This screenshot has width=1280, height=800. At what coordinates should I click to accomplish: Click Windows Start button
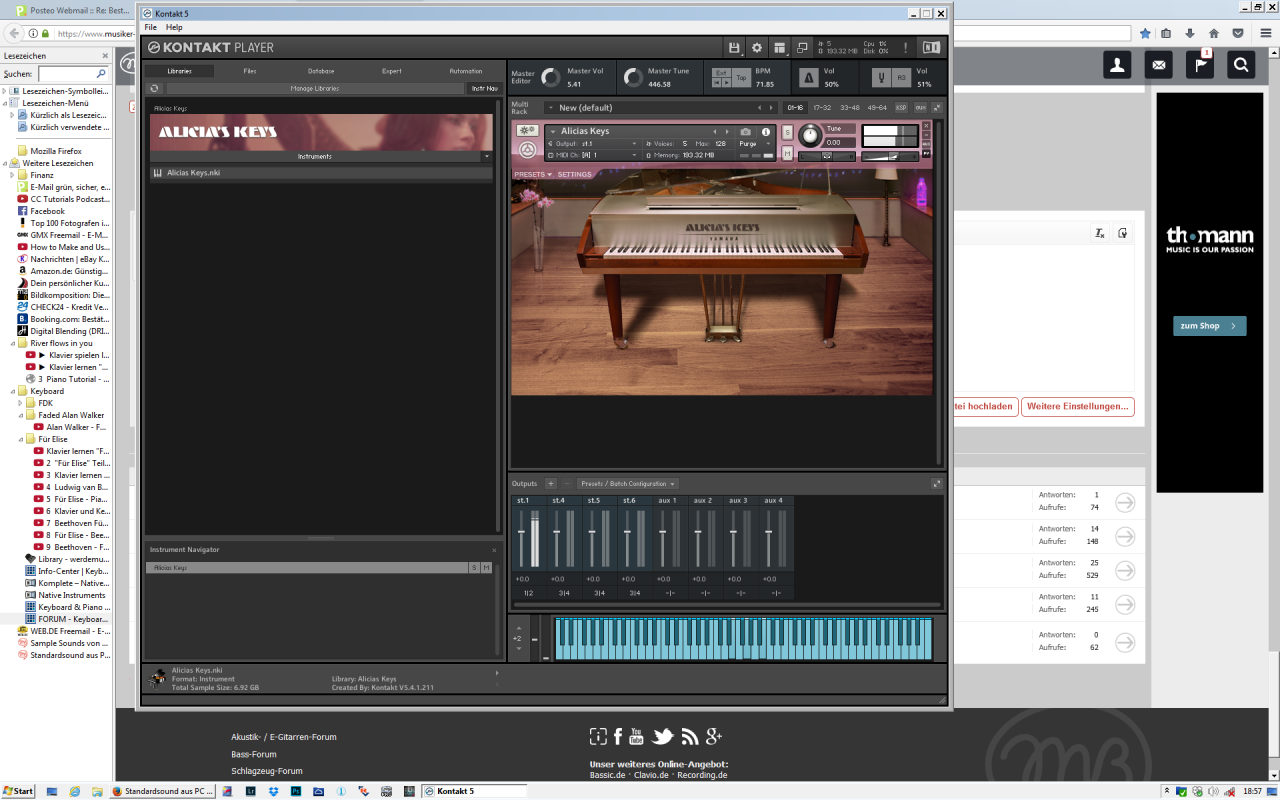click(x=18, y=791)
